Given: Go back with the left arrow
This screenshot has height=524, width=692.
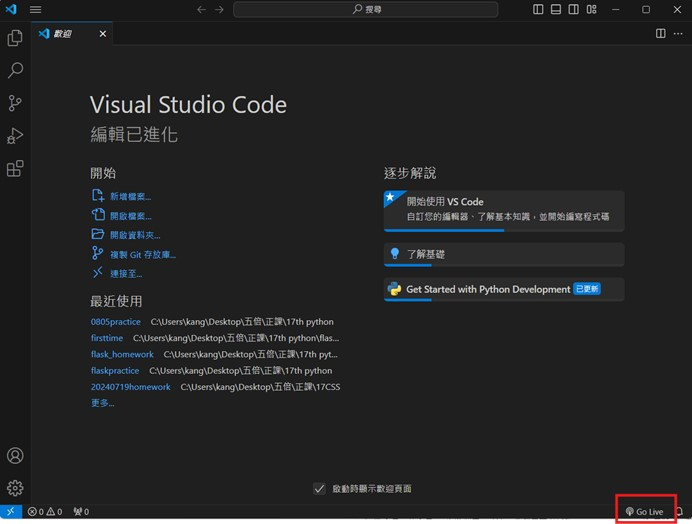Looking at the screenshot, I should point(201,9).
